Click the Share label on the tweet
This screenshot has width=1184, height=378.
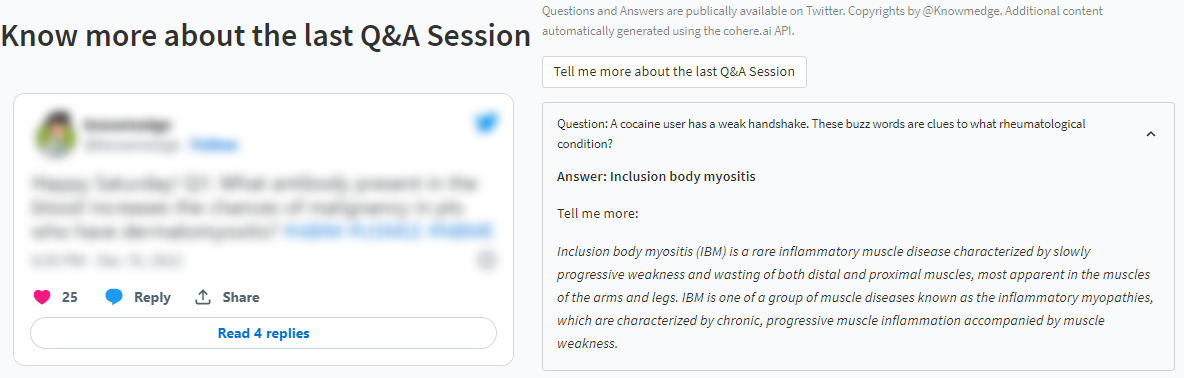pos(241,297)
